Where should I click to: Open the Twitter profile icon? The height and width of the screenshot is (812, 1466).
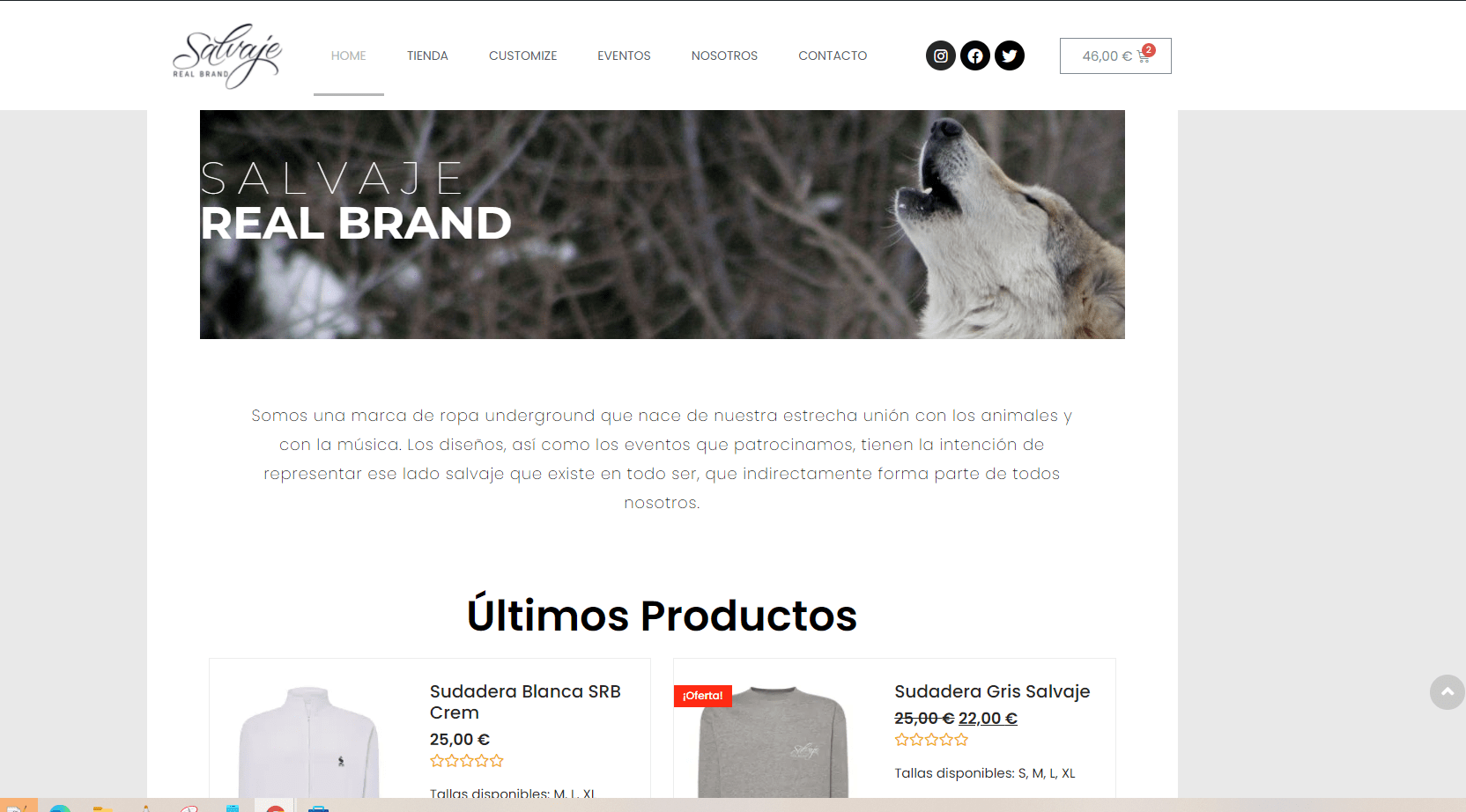coord(1010,55)
